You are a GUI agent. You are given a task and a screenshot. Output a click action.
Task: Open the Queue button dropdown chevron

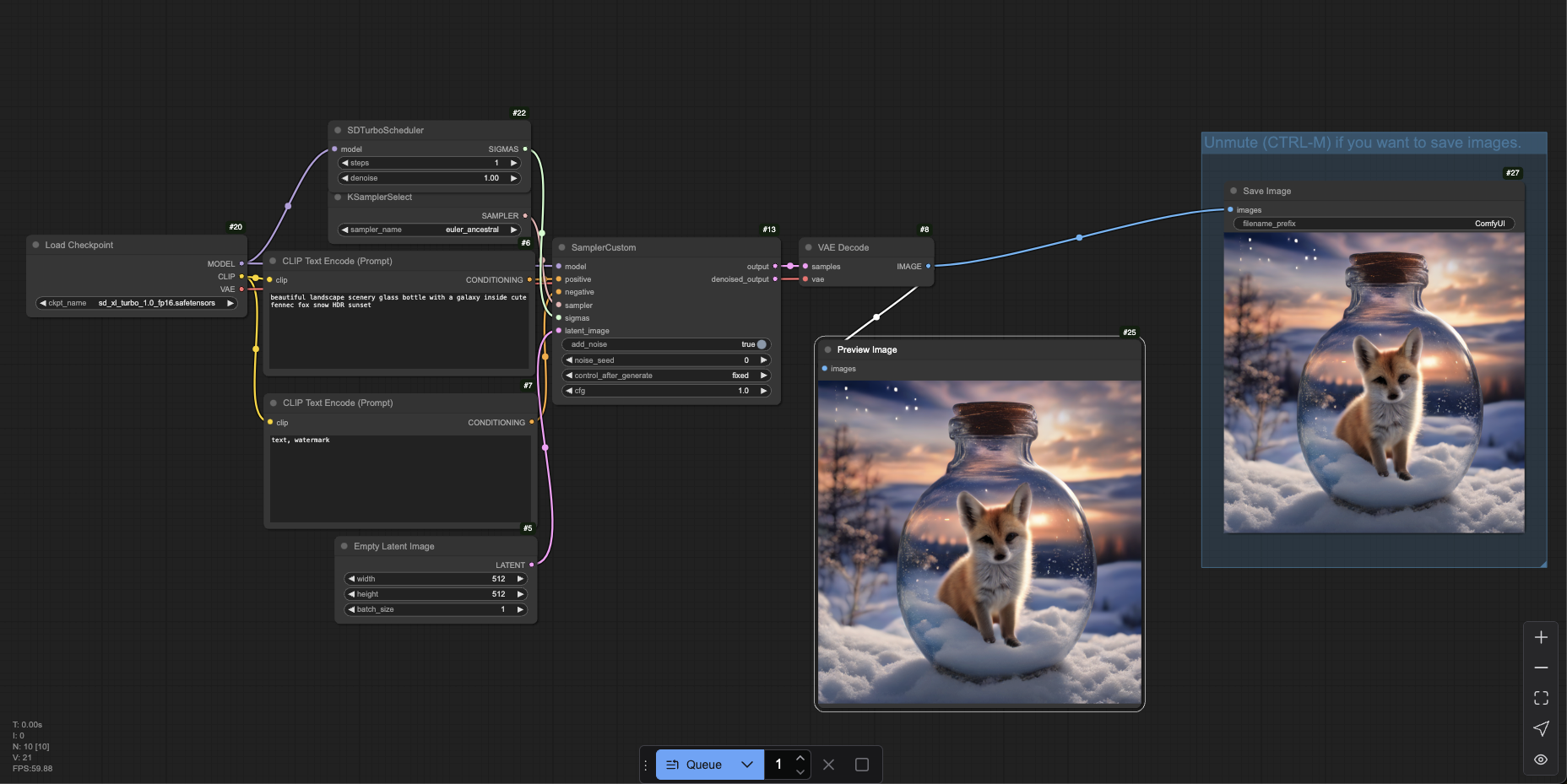[x=747, y=765]
